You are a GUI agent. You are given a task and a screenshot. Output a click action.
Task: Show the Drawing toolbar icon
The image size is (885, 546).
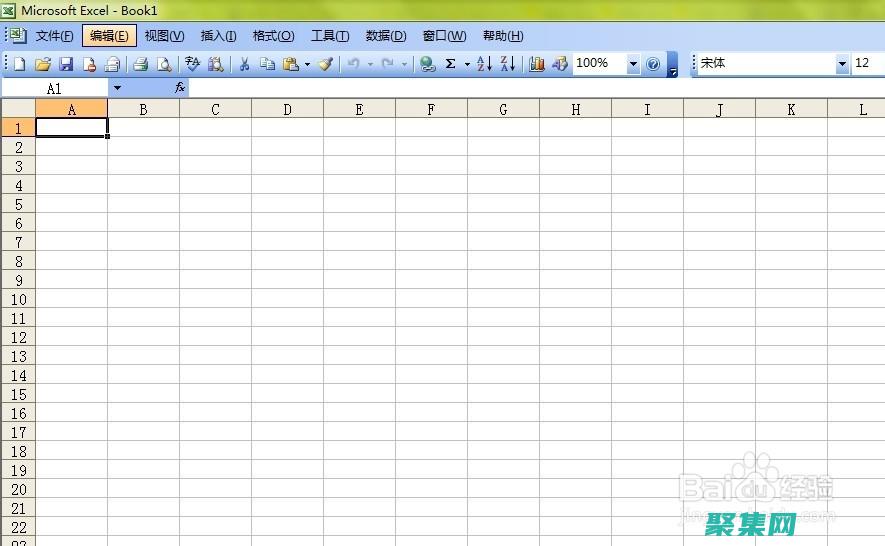560,64
